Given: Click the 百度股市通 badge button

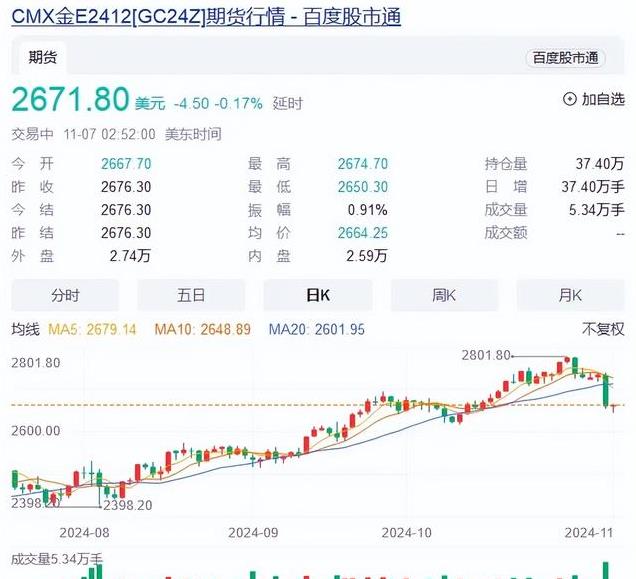Looking at the screenshot, I should click(x=565, y=58).
